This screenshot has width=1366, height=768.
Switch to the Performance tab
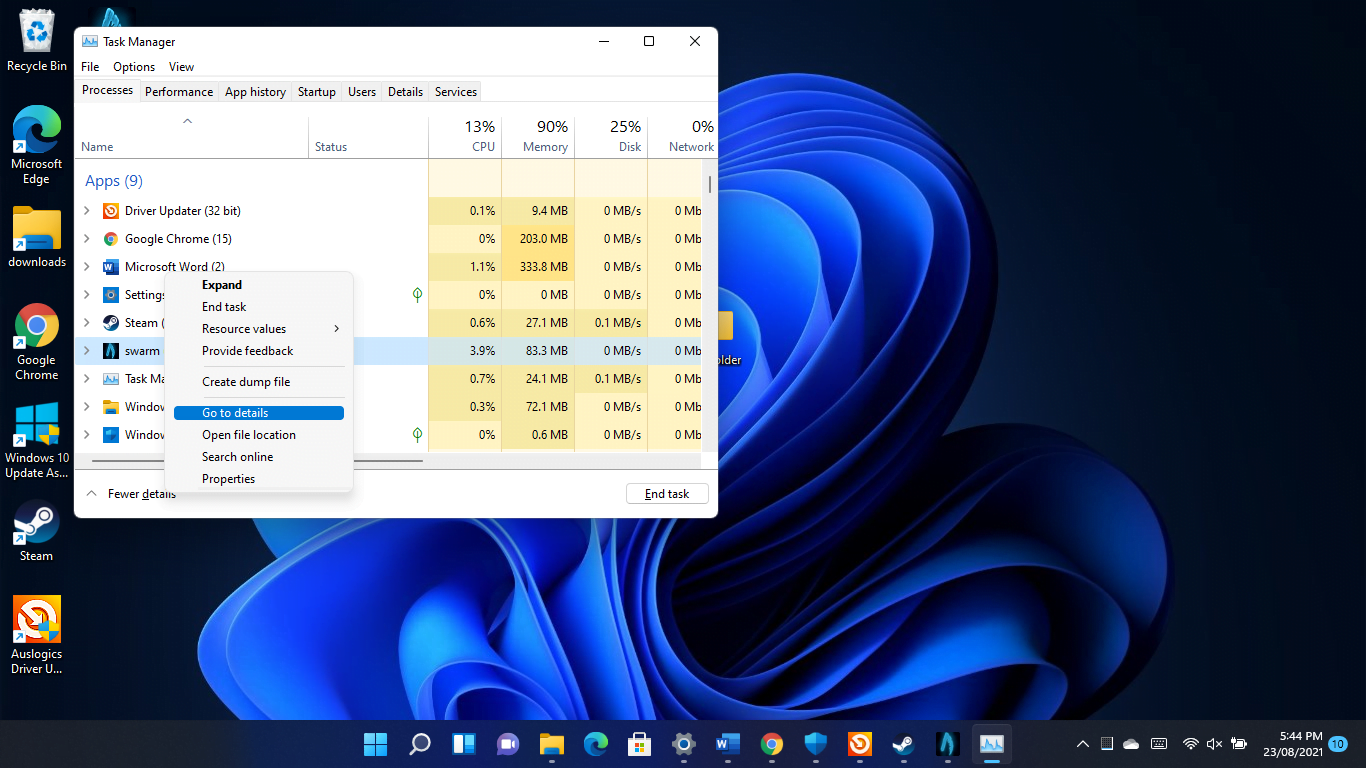point(178,91)
